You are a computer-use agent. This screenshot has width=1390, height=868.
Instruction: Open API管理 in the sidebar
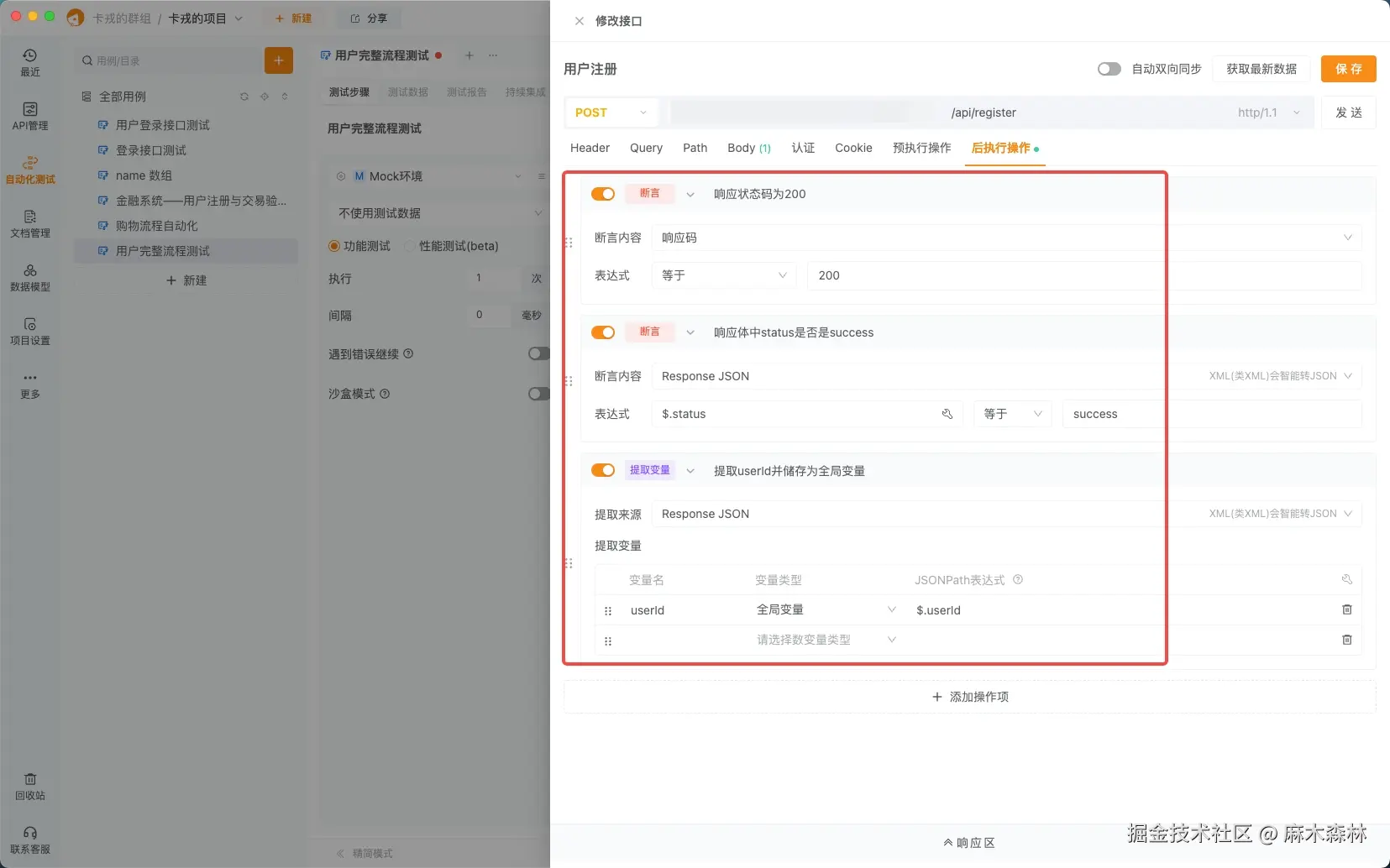tap(30, 116)
